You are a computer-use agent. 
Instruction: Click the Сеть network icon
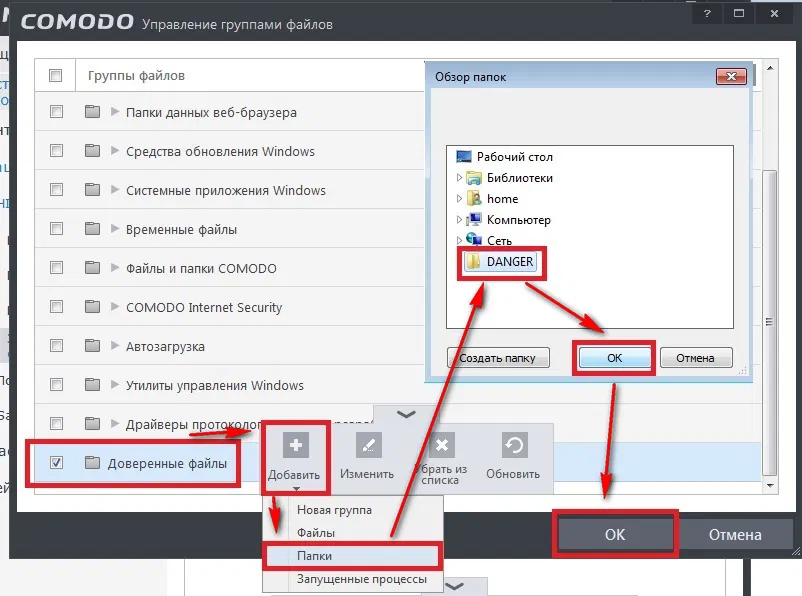(474, 239)
